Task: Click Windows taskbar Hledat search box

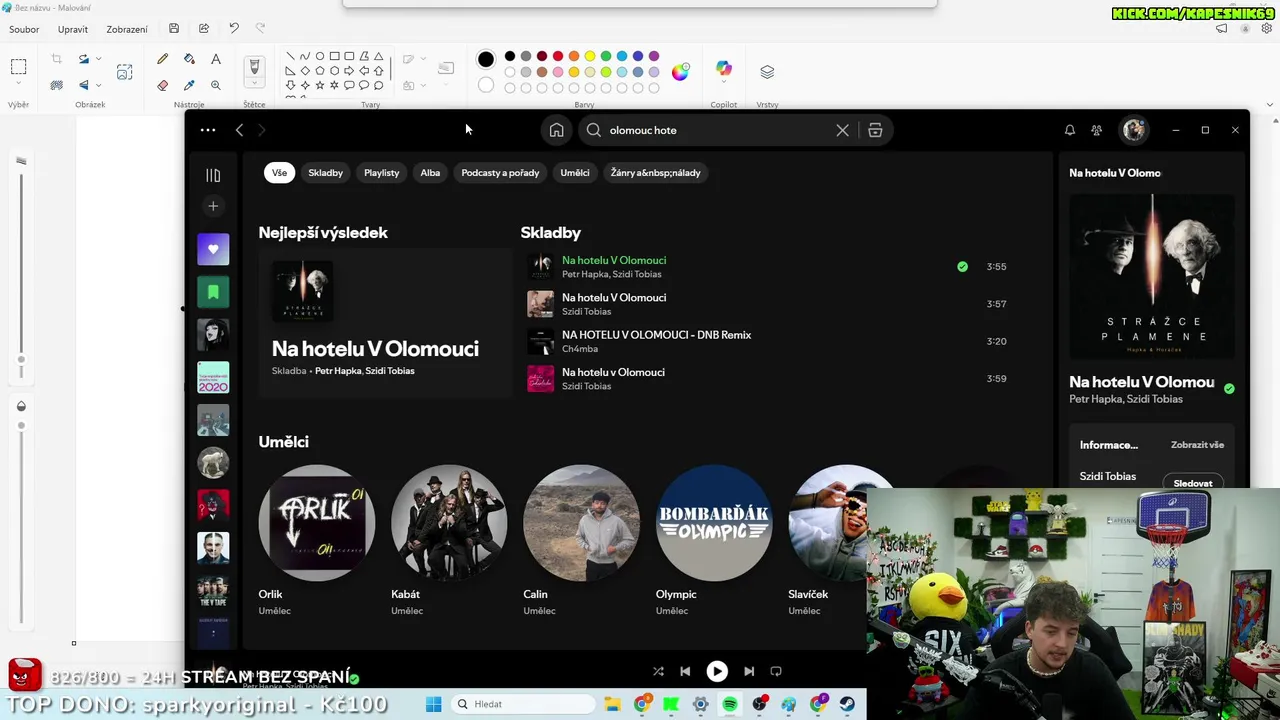Action: click(x=524, y=704)
